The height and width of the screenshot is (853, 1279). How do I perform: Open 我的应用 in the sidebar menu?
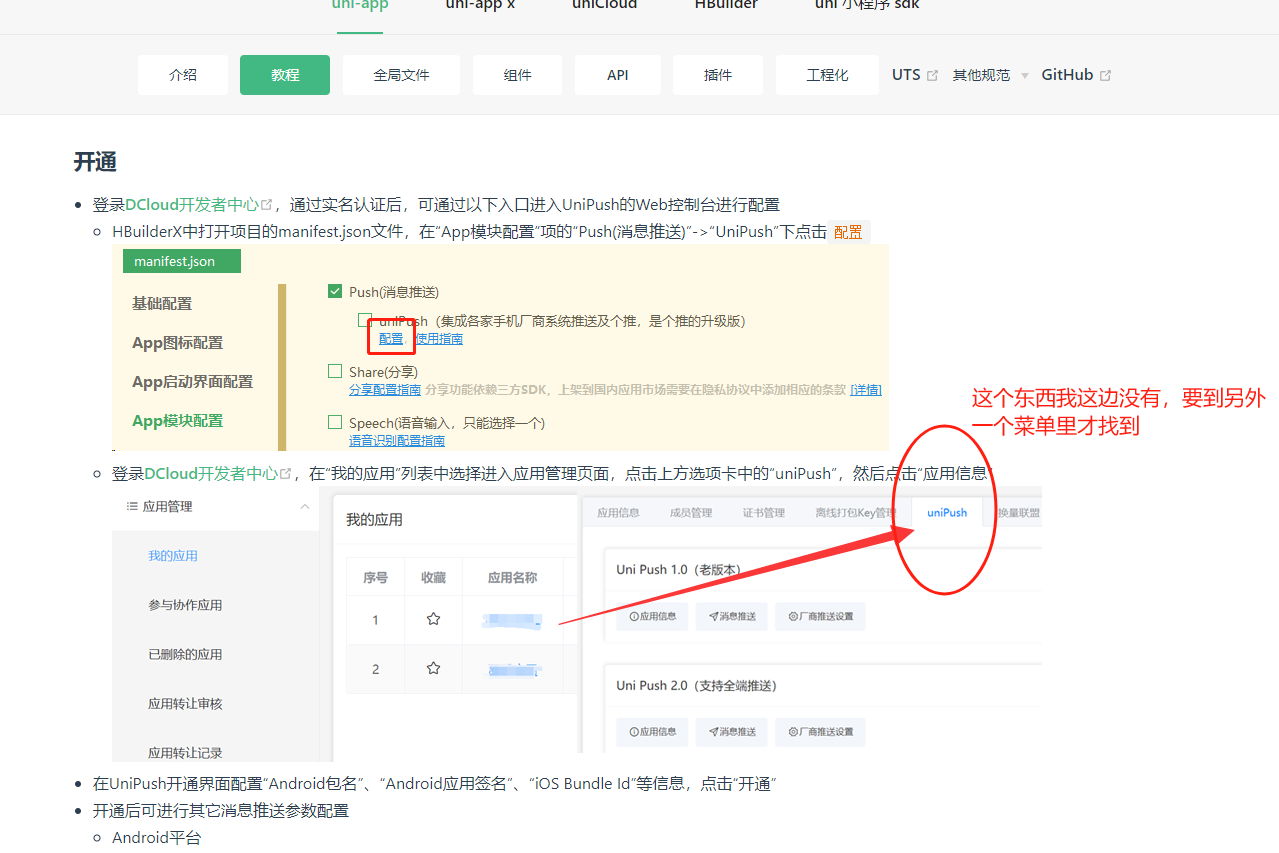[173, 556]
